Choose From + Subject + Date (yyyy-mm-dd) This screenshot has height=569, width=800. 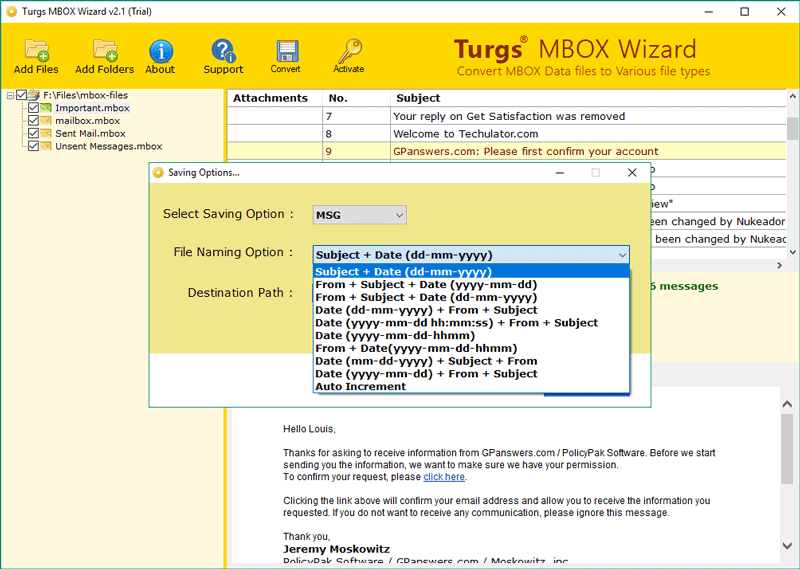(x=471, y=284)
